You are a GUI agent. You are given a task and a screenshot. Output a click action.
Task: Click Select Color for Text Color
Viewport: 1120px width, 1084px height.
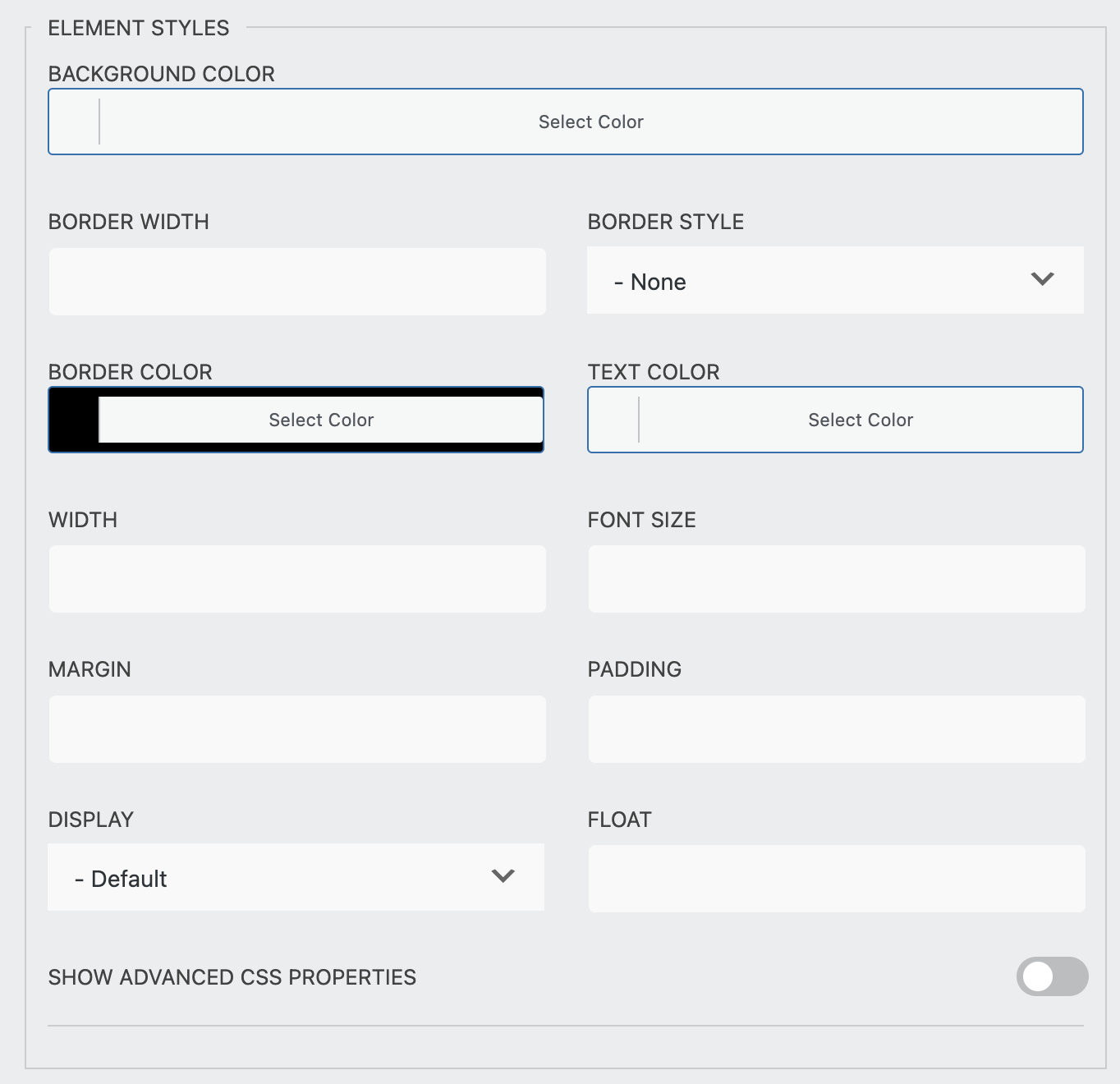coord(860,419)
